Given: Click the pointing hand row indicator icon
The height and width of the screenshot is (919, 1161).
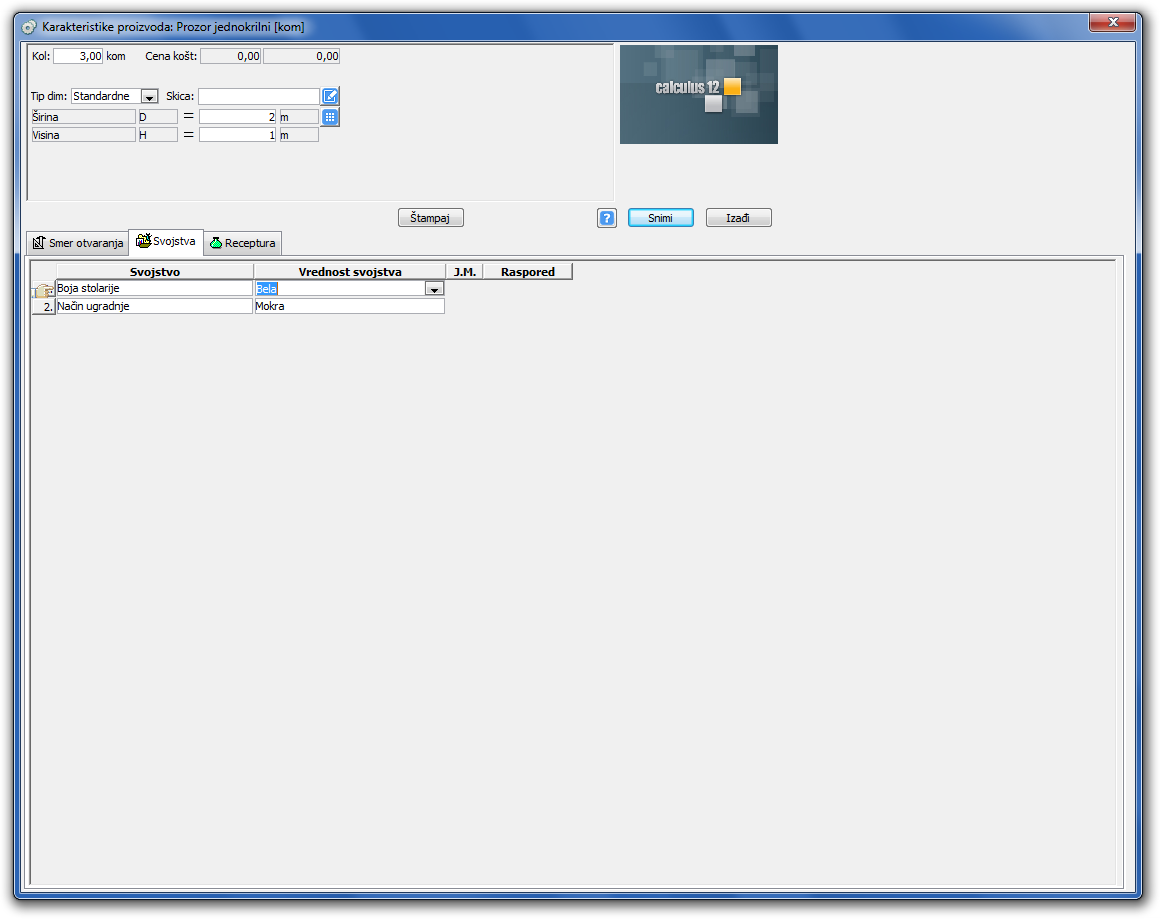Looking at the screenshot, I should pos(43,289).
